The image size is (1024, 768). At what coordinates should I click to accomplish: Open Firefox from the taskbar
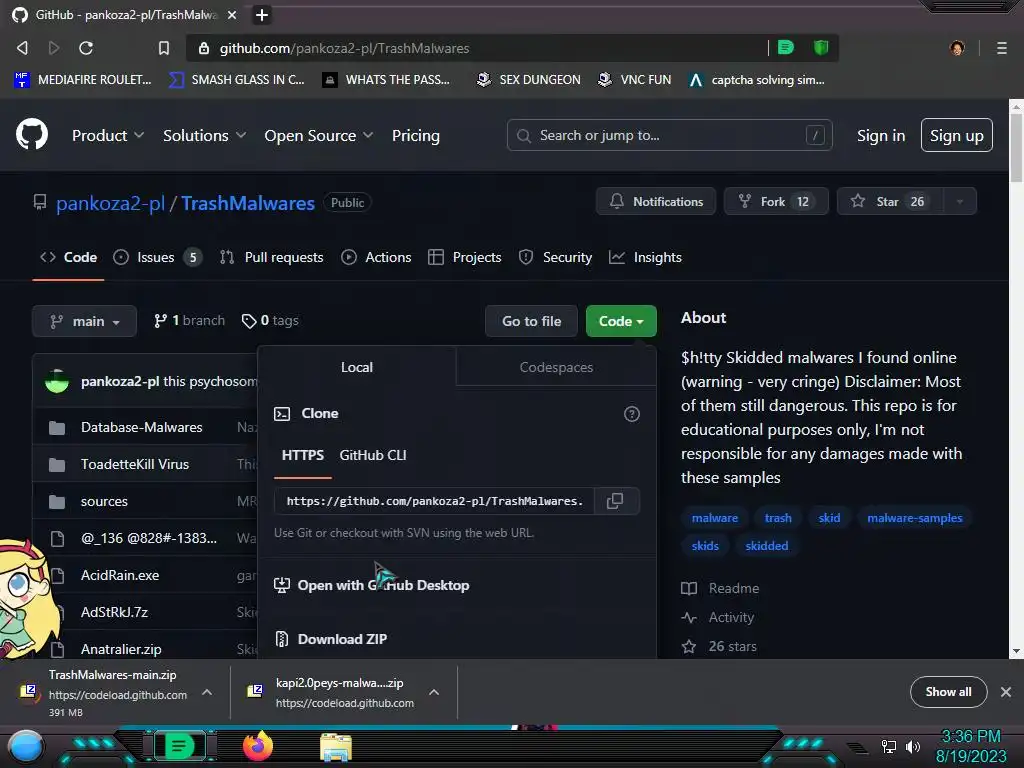(258, 746)
